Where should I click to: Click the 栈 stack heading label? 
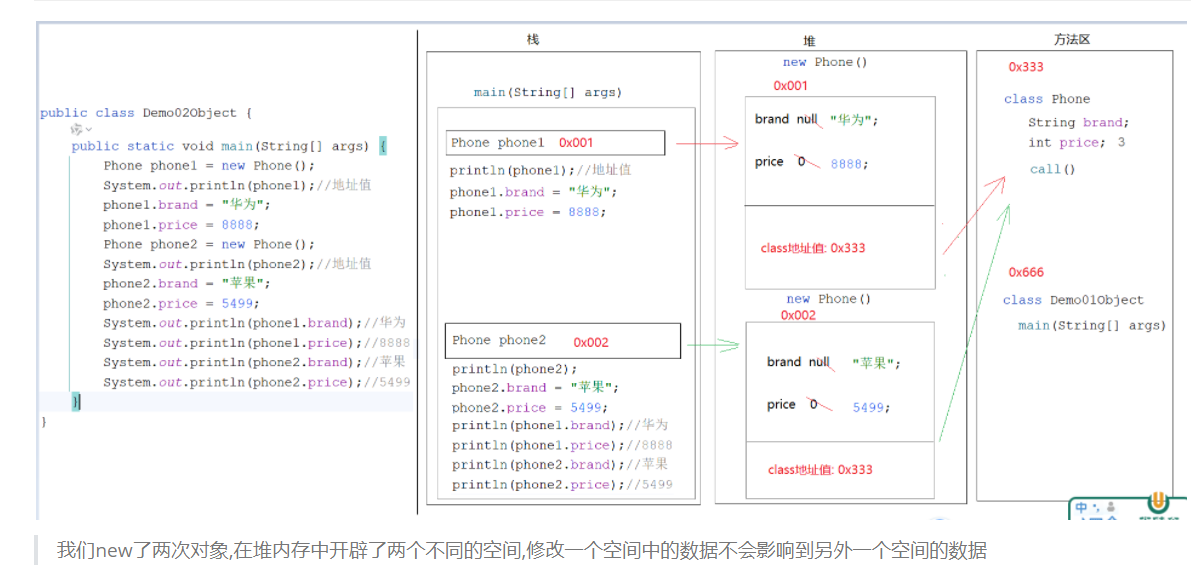pyautogui.click(x=533, y=40)
